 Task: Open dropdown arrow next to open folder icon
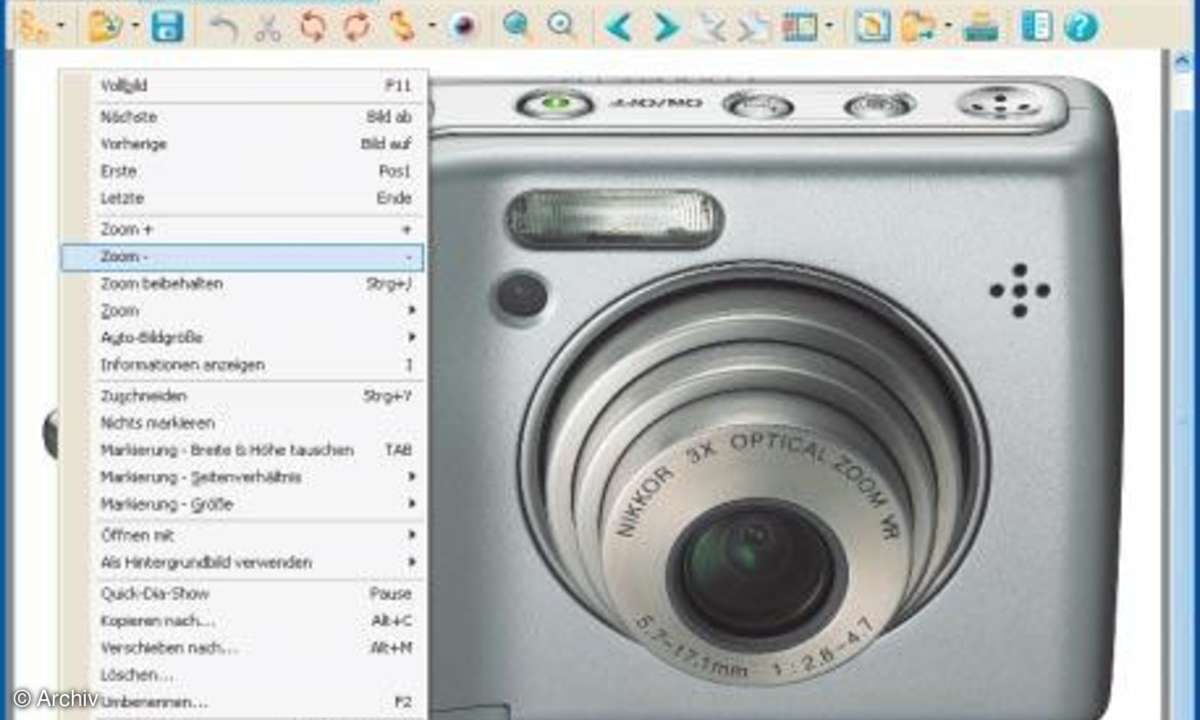(134, 27)
